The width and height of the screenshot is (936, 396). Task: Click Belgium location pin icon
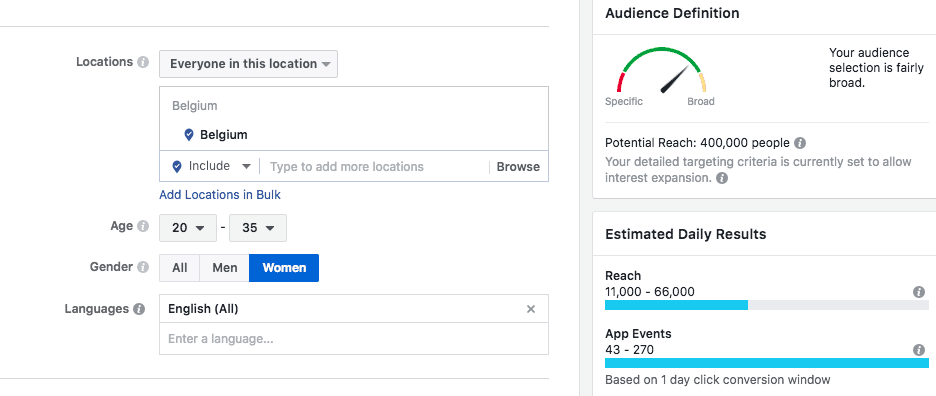pyautogui.click(x=189, y=135)
